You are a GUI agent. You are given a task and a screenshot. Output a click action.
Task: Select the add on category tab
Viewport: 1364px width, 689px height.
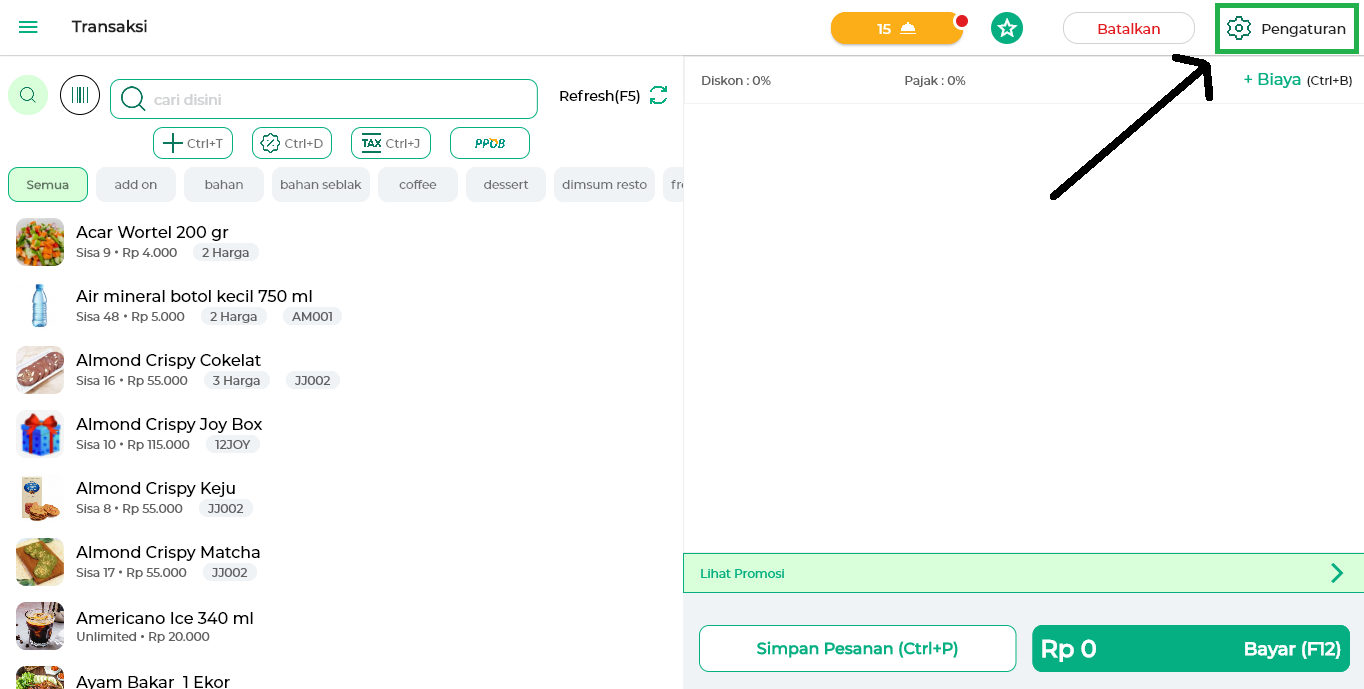(x=136, y=184)
